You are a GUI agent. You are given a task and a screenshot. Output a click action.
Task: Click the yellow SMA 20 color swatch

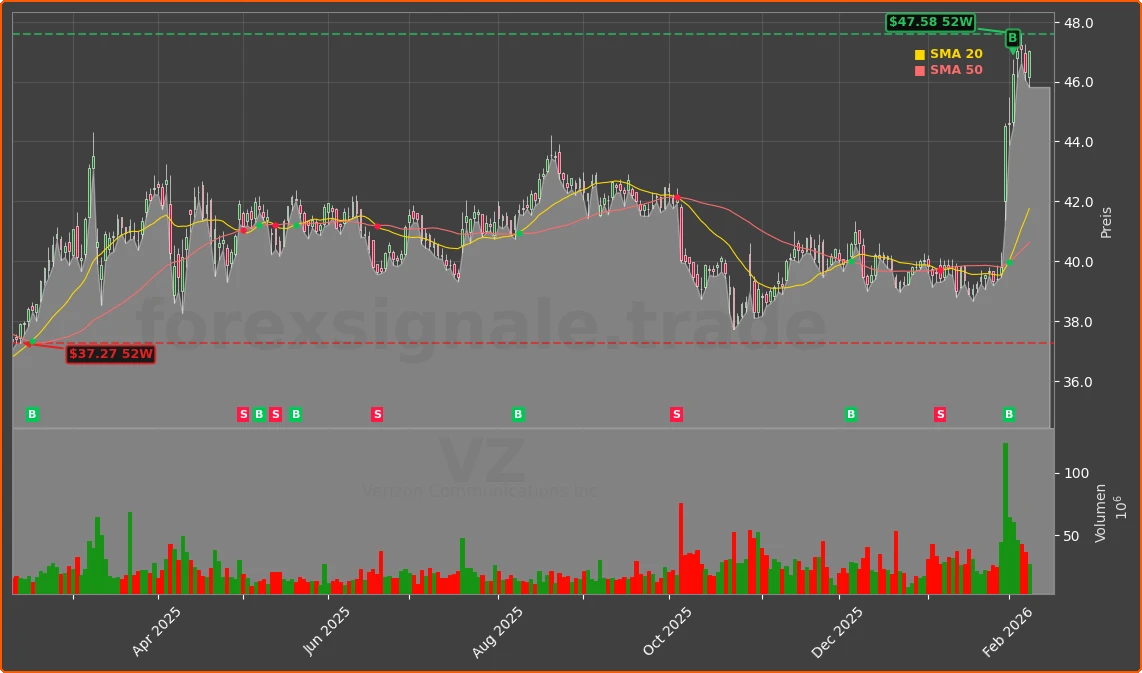click(x=921, y=52)
